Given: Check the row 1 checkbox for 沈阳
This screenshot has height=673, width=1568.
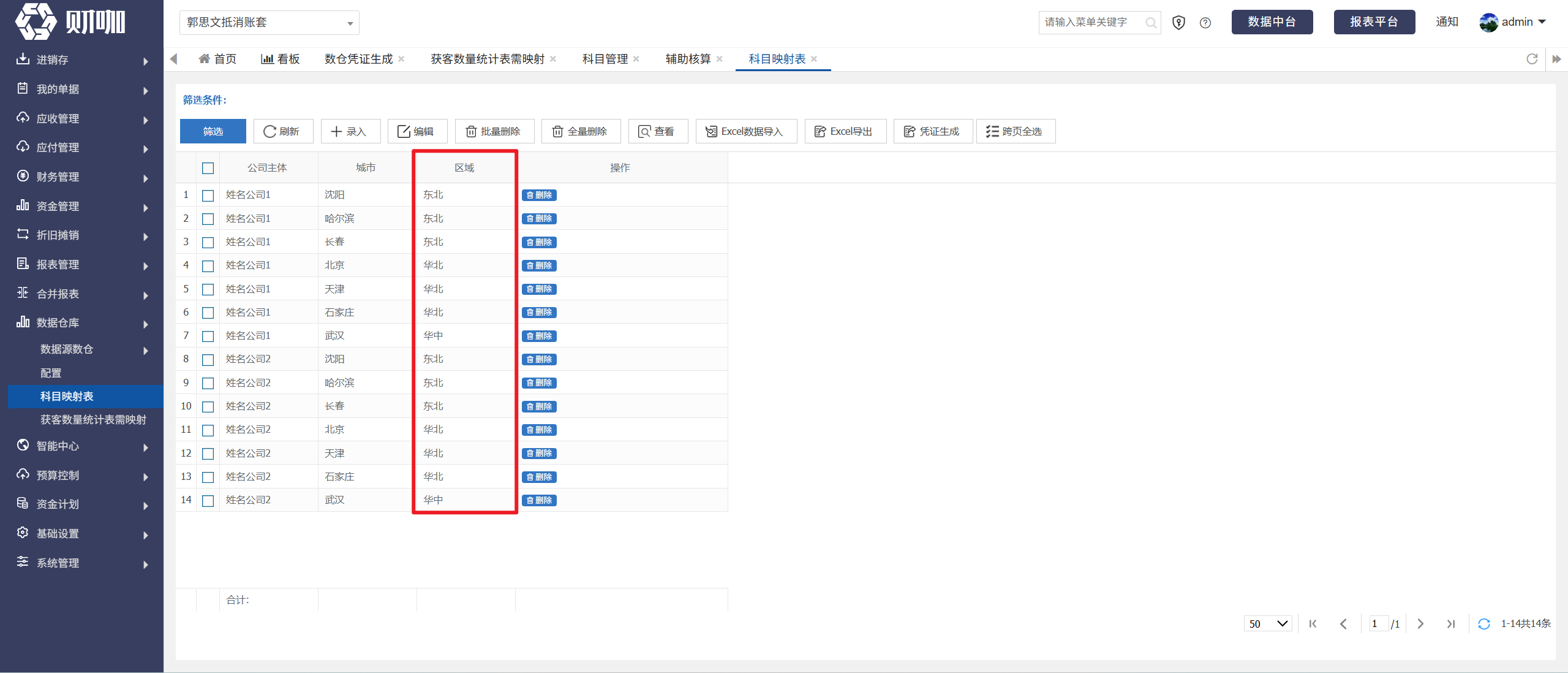Looking at the screenshot, I should pyautogui.click(x=208, y=196).
